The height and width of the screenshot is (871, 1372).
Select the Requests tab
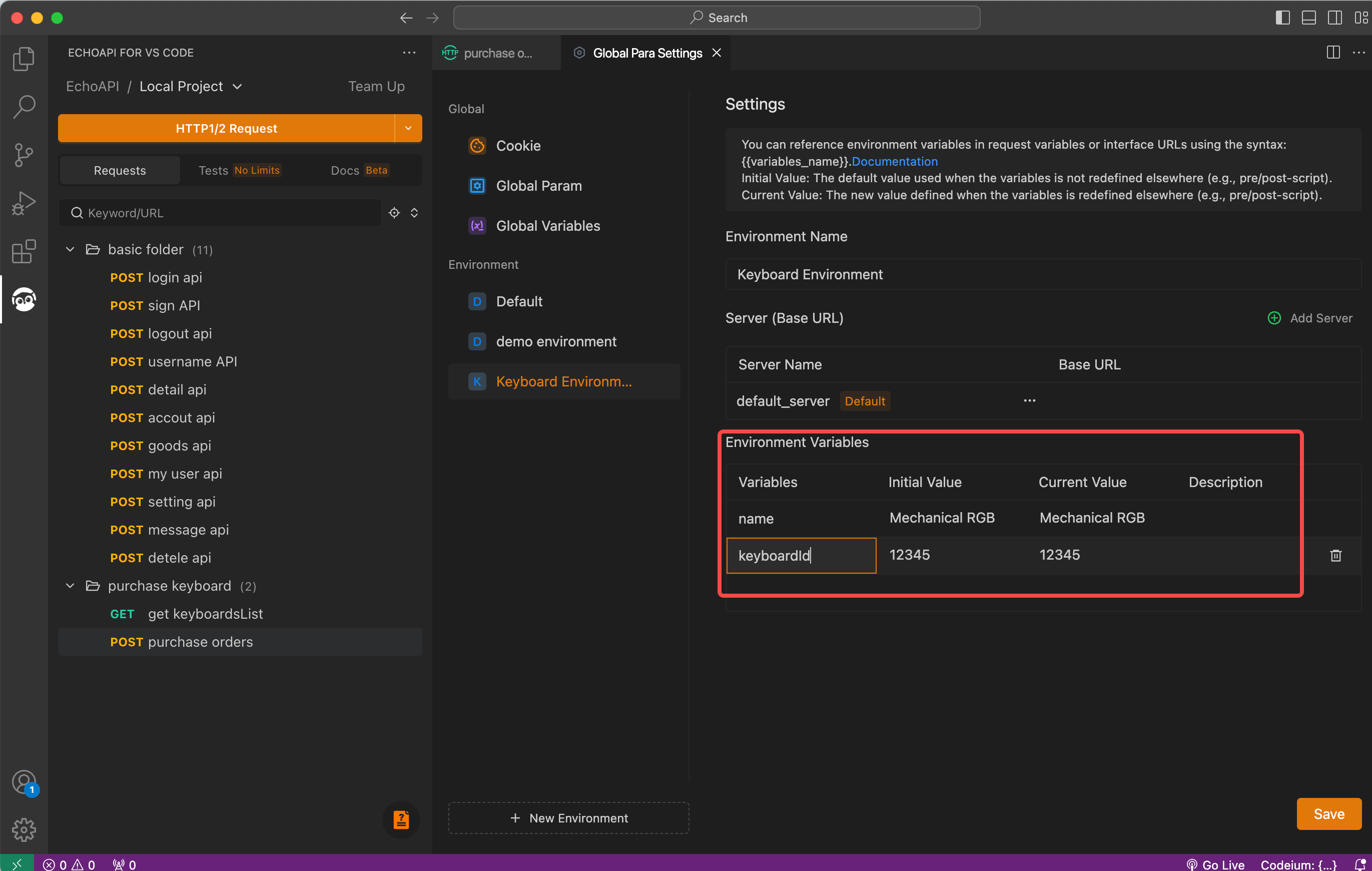tap(120, 170)
